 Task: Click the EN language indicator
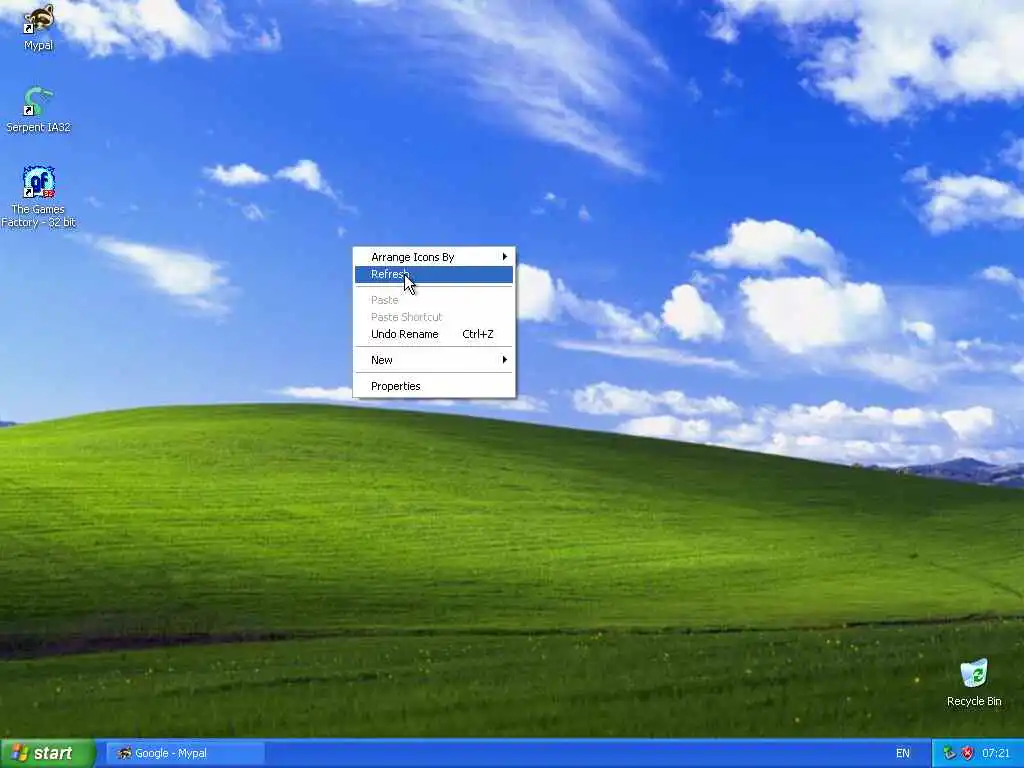coord(903,753)
